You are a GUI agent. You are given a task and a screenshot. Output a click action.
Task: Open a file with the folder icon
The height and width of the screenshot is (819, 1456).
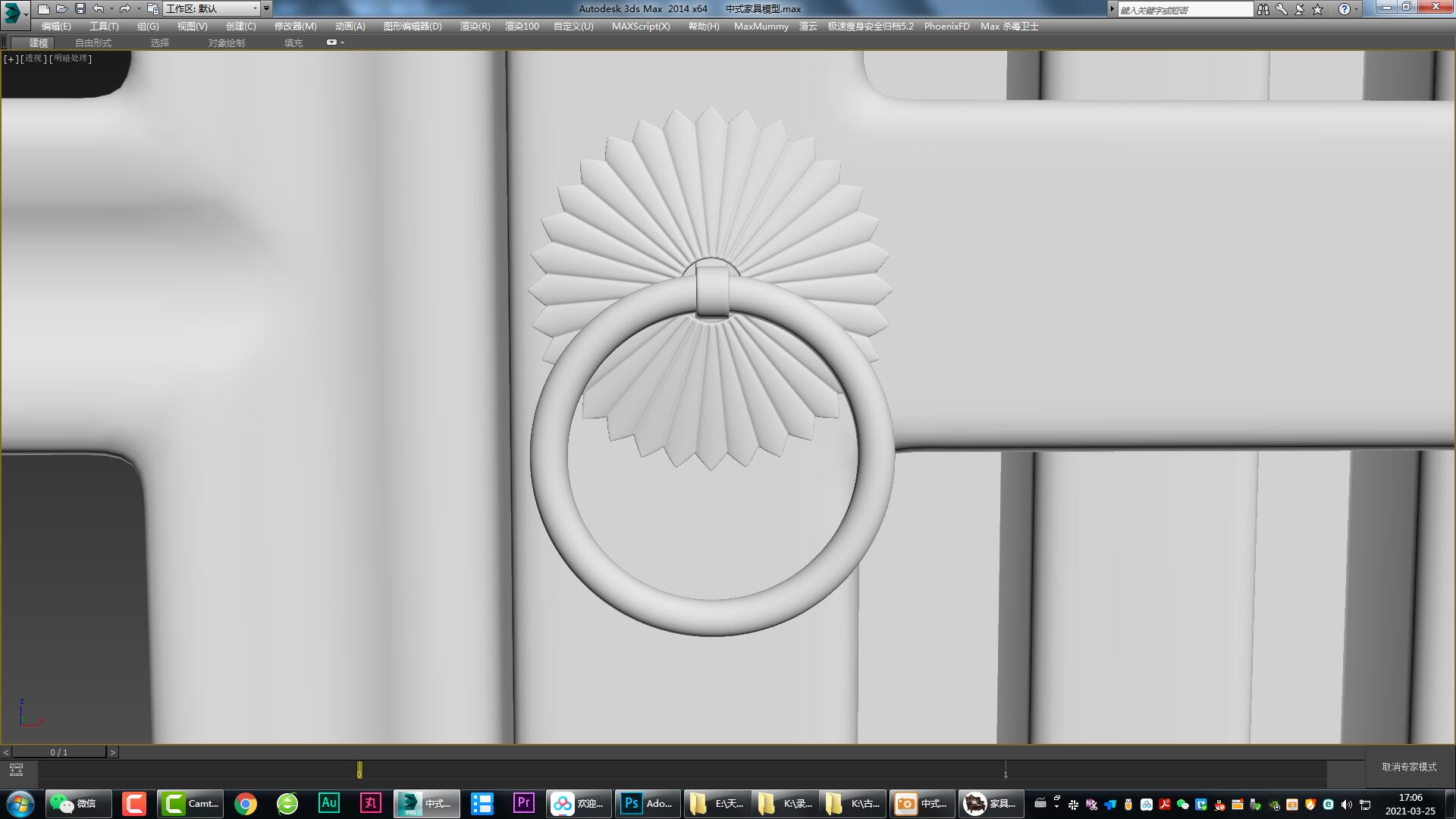tap(62, 9)
